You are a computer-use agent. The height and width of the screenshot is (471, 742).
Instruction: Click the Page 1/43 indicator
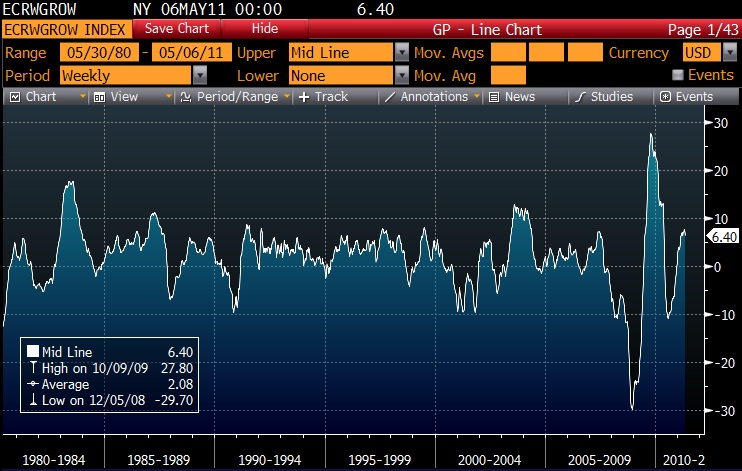[x=703, y=30]
